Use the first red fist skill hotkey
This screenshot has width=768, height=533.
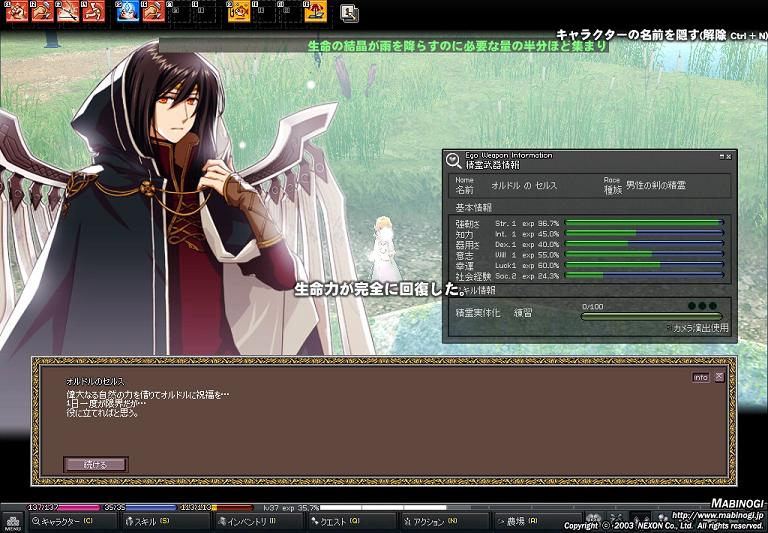pyautogui.click(x=17, y=11)
